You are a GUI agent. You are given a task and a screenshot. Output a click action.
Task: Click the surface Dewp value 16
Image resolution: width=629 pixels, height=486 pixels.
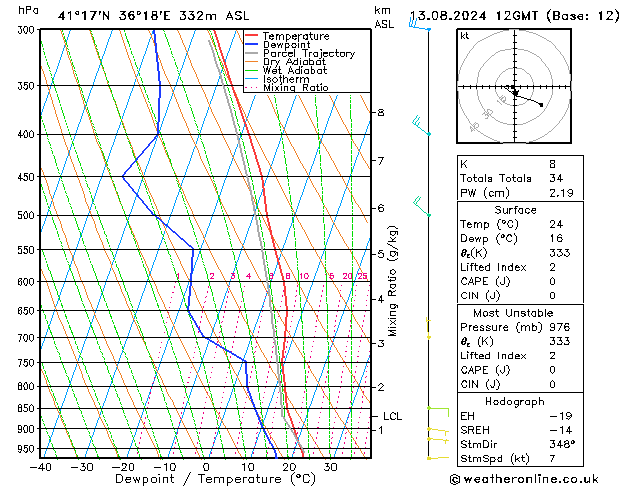(556, 238)
